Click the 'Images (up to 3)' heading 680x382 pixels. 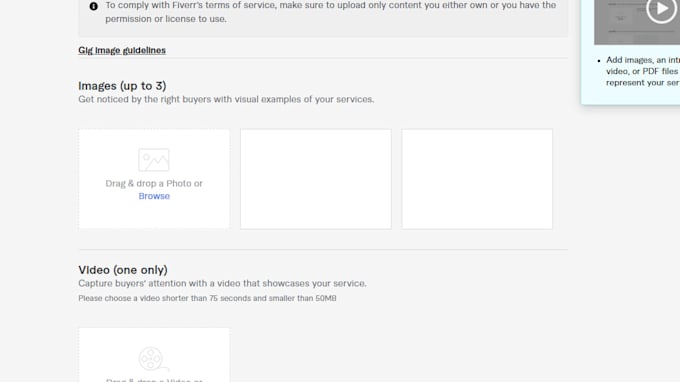[122, 86]
